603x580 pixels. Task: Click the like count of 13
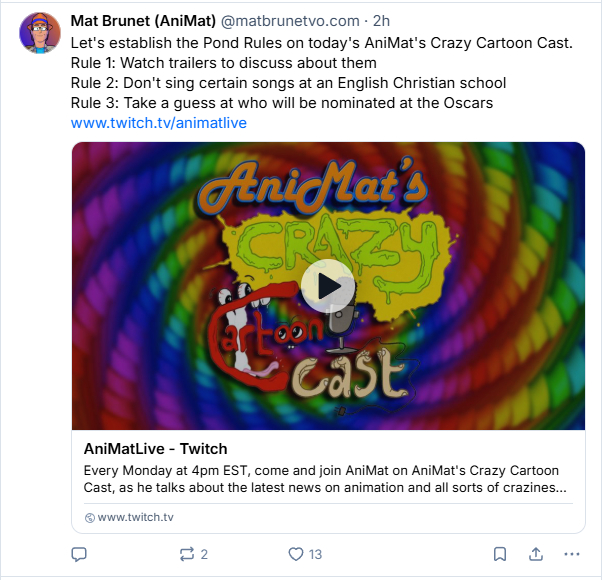pyautogui.click(x=315, y=553)
